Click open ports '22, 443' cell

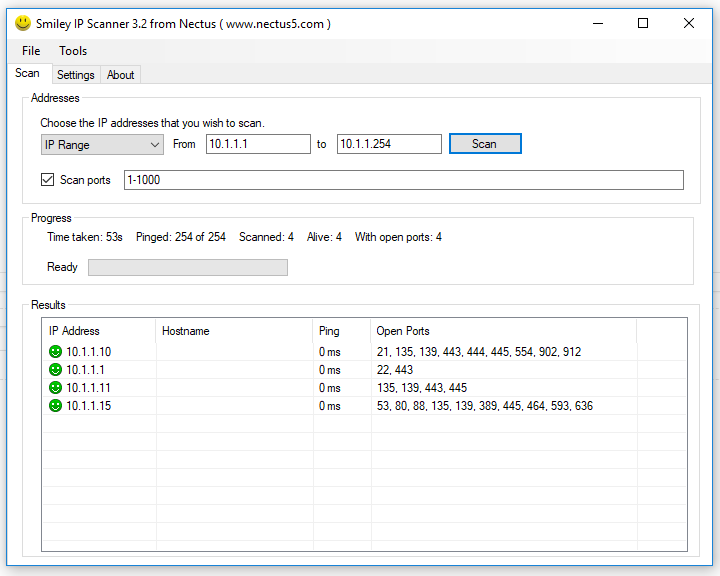point(395,370)
